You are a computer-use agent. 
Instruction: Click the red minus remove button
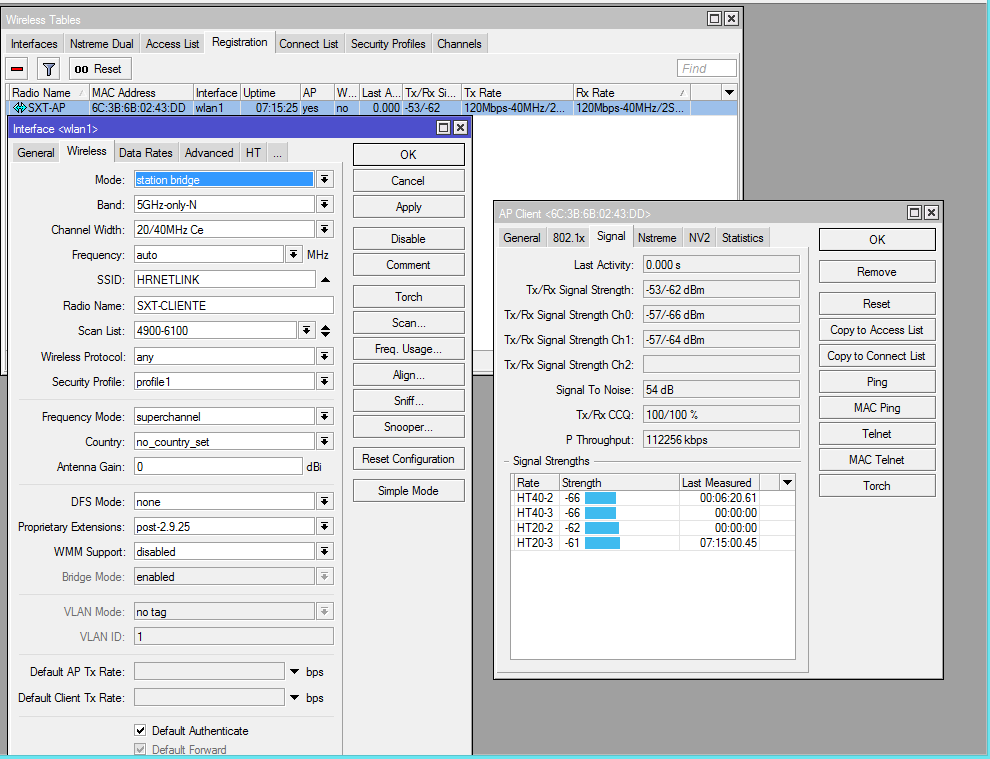coord(18,69)
